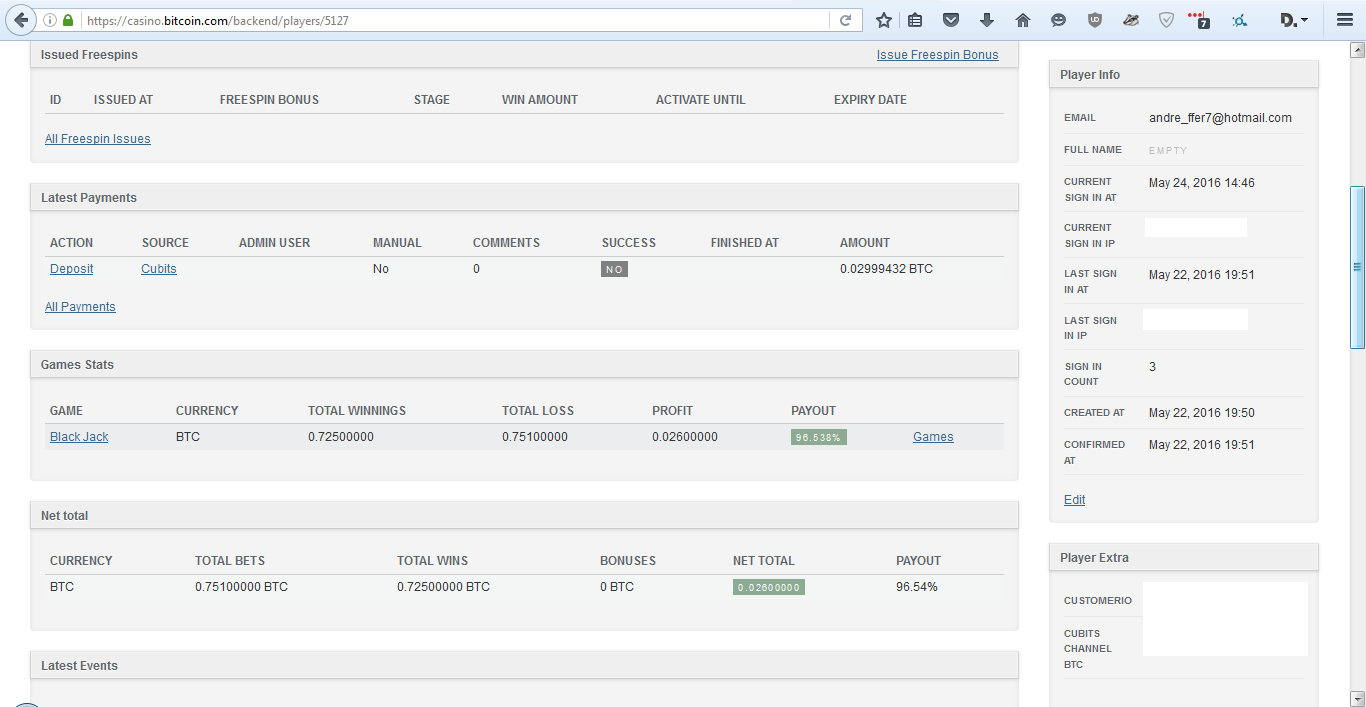Click the Total Loss value 0.75100000
The width and height of the screenshot is (1366, 707).
click(535, 437)
